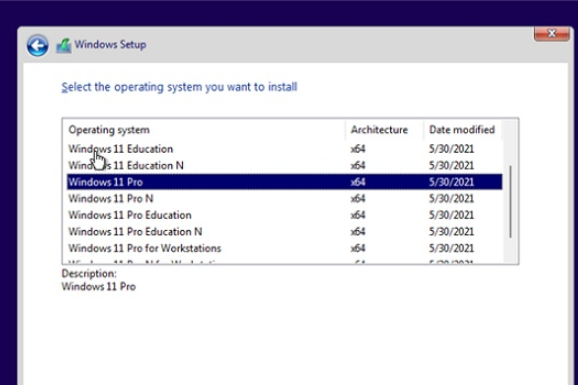Pick Windows 11 Pro Education
Image resolution: width=578 pixels, height=386 pixels.
coord(285,215)
